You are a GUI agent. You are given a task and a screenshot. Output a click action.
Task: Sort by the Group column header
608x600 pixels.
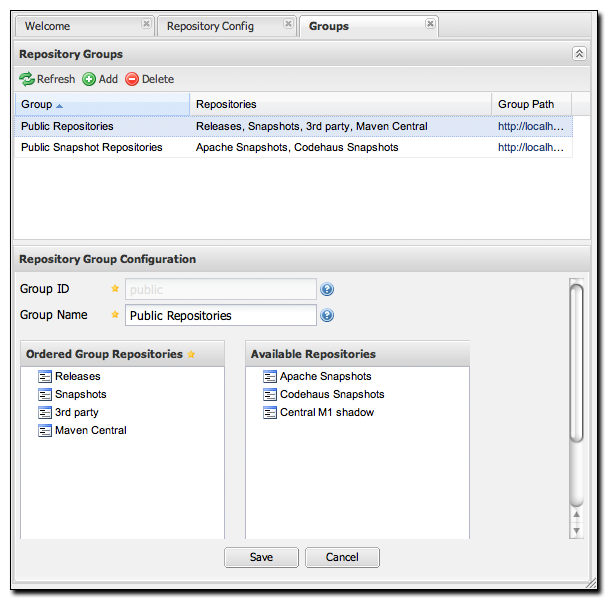(x=37, y=104)
